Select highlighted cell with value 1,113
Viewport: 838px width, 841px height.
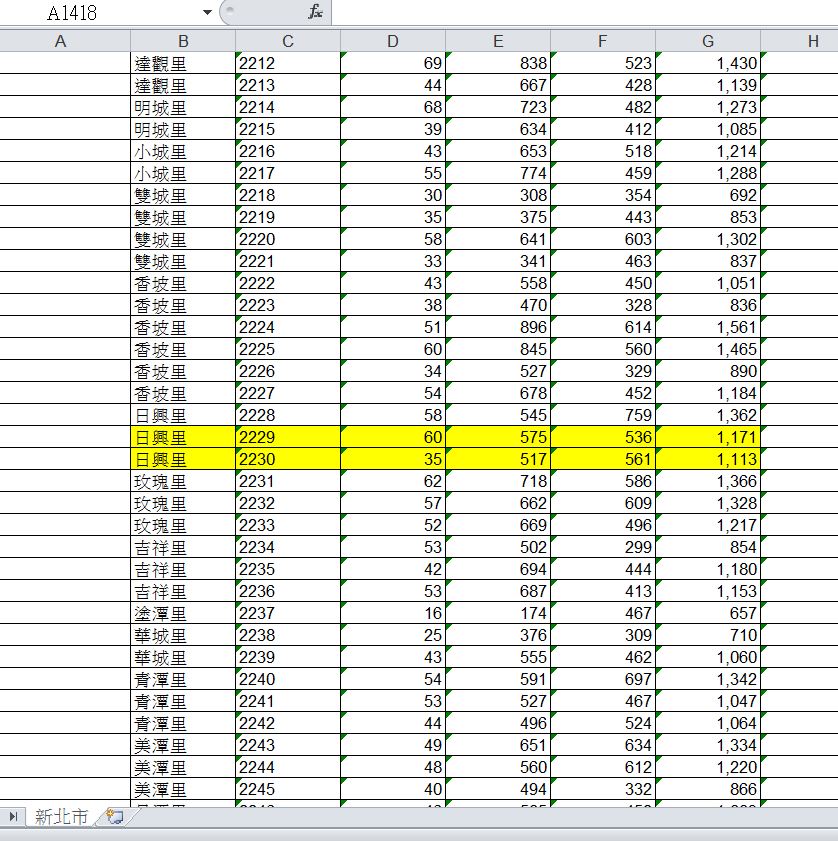(x=708, y=459)
